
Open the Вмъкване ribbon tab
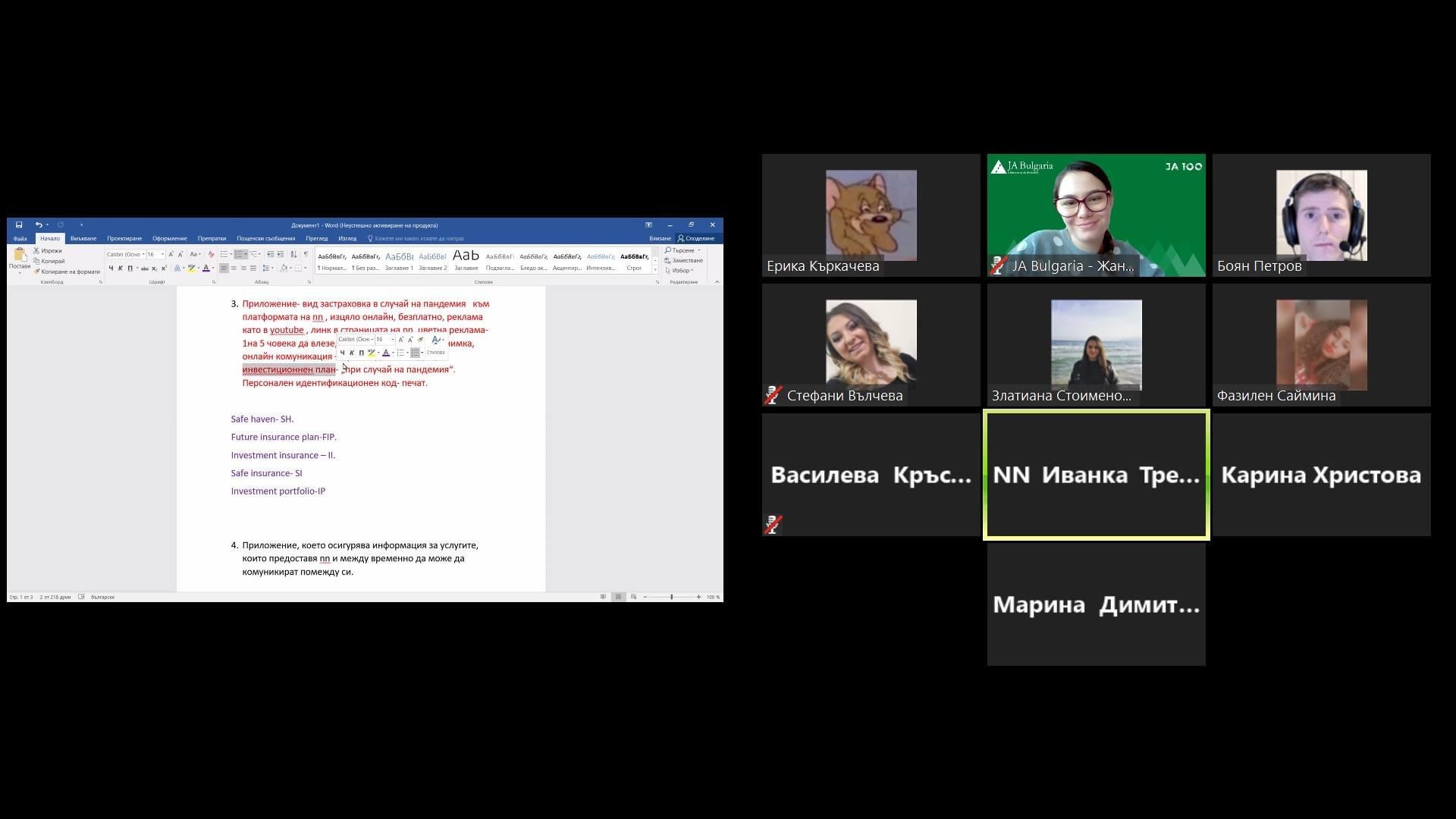83,238
